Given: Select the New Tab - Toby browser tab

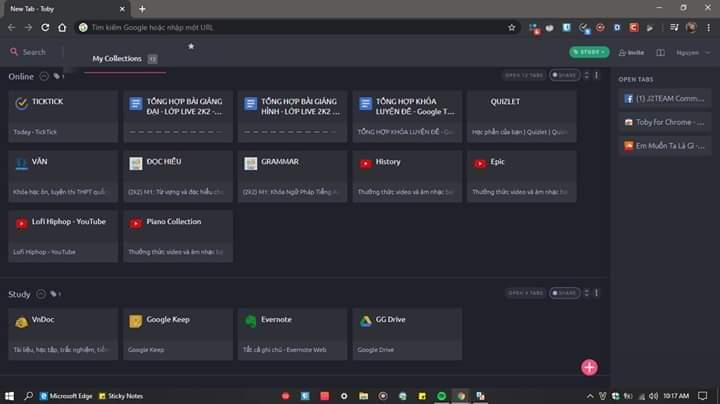Looking at the screenshot, I should 67,9.
